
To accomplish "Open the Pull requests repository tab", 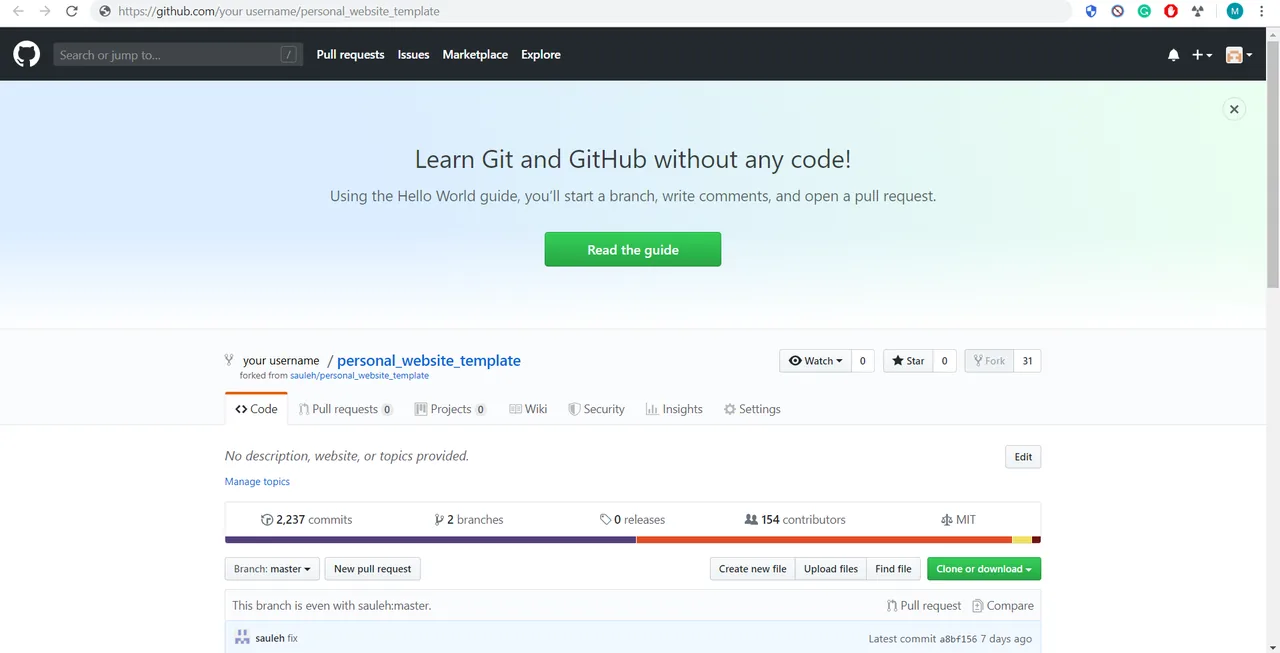I will pyautogui.click(x=345, y=409).
